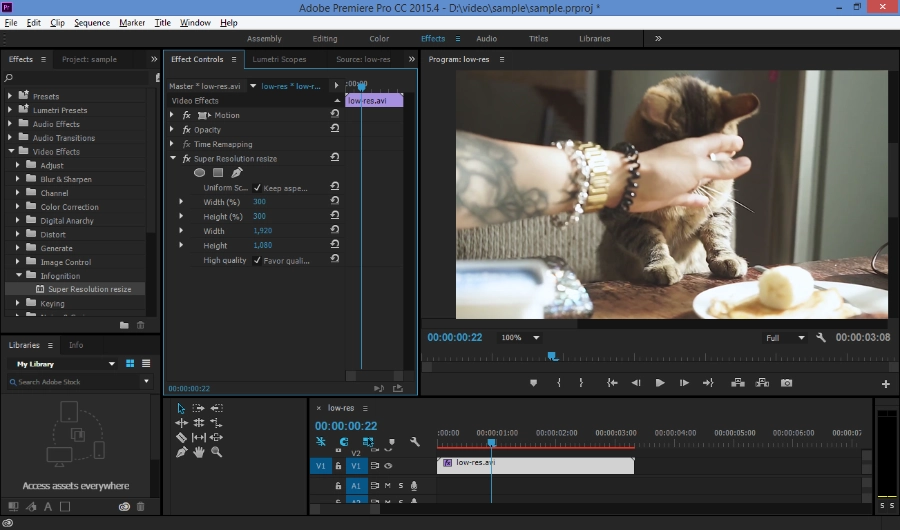Viewport: 900px width, 530px height.
Task: Click the Lift button
Action: tap(738, 383)
